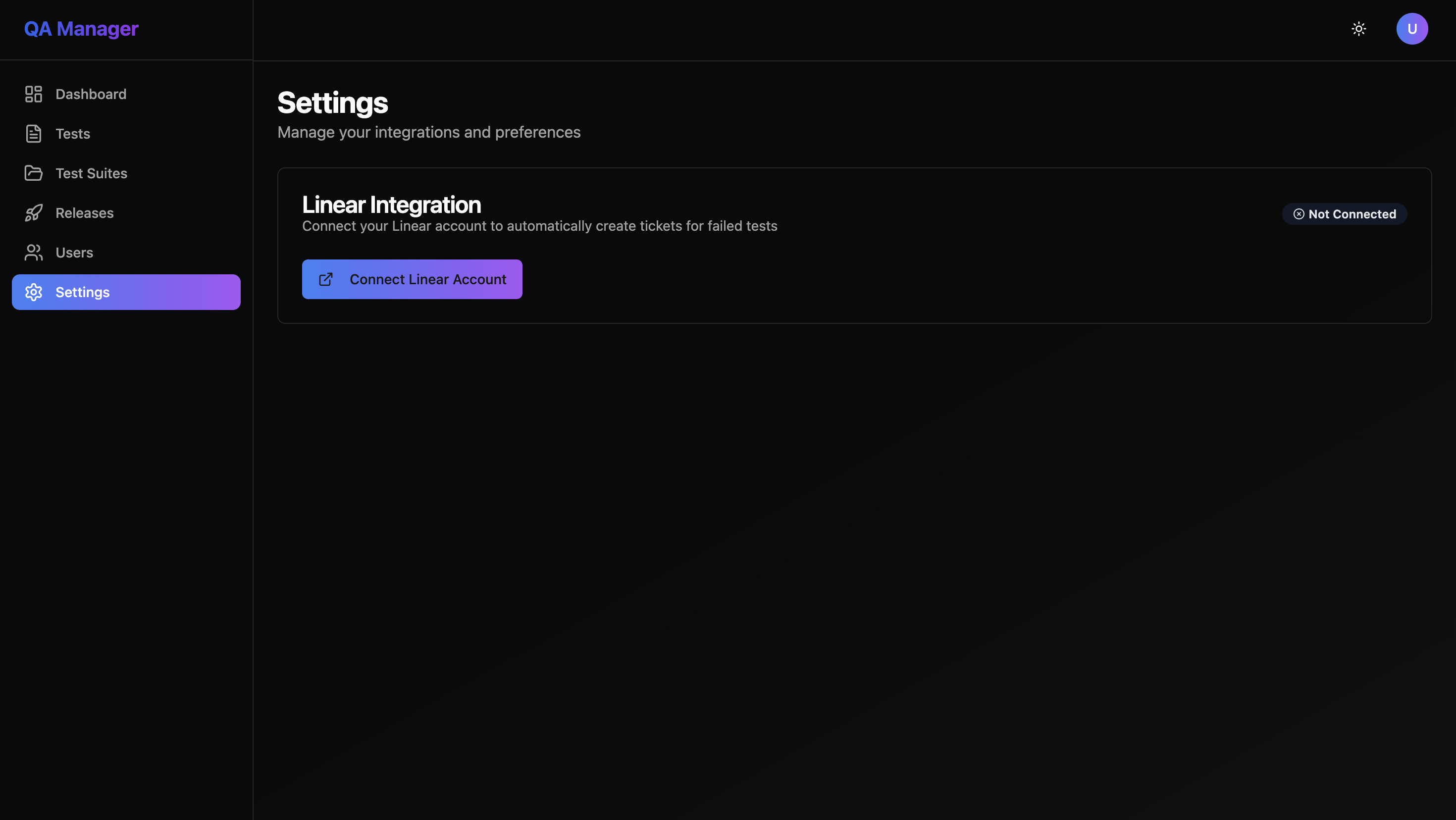Go to the Tests page
This screenshot has height=820, width=1456.
73,133
